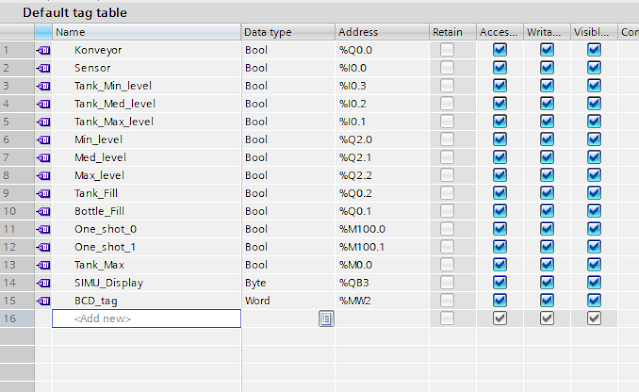
Task: Click address %M100.1 cell
Action: 382,247
